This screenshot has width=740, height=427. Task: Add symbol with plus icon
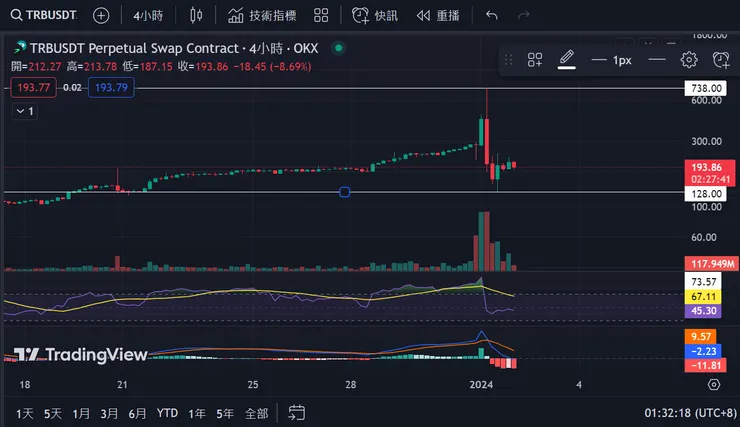pyautogui.click(x=101, y=16)
